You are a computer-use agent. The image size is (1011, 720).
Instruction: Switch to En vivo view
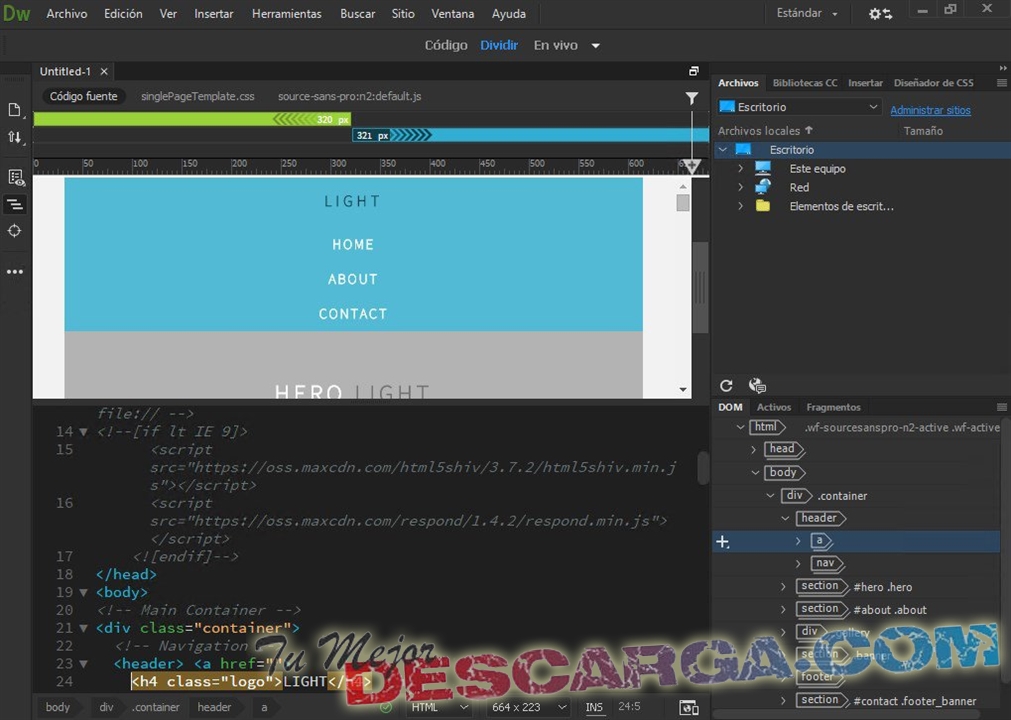click(555, 45)
